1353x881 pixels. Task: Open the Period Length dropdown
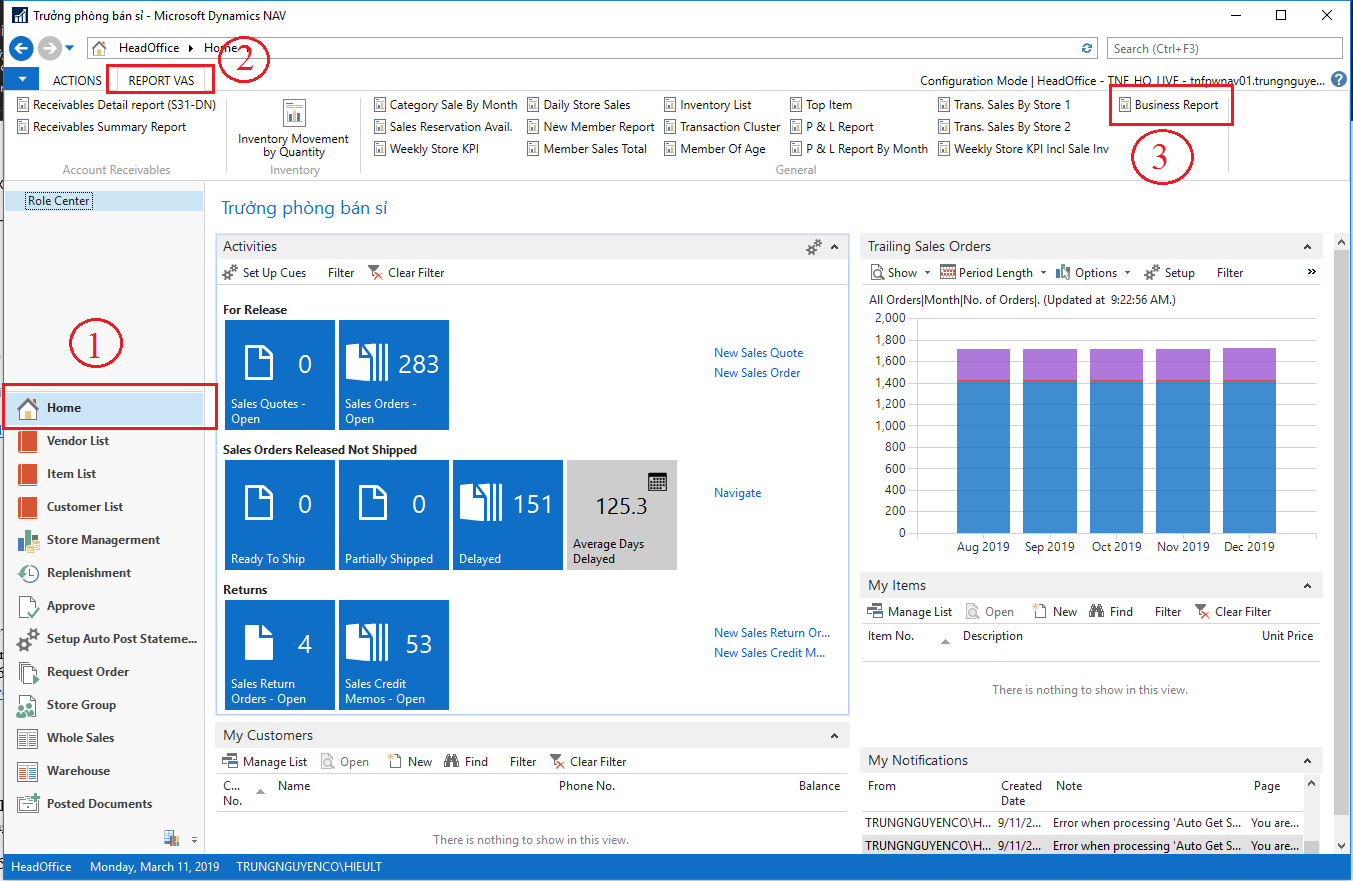click(x=994, y=273)
